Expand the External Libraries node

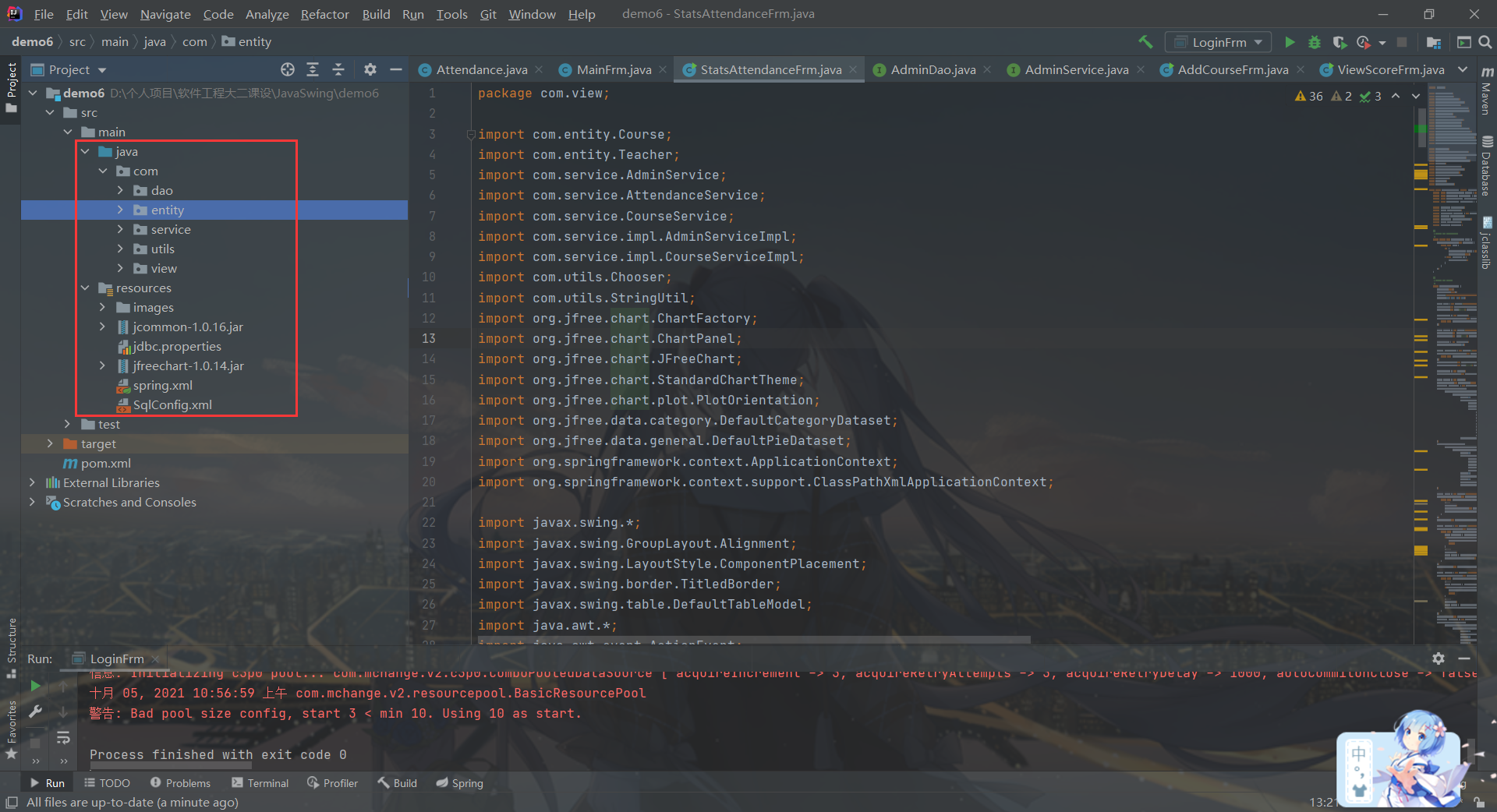[32, 483]
